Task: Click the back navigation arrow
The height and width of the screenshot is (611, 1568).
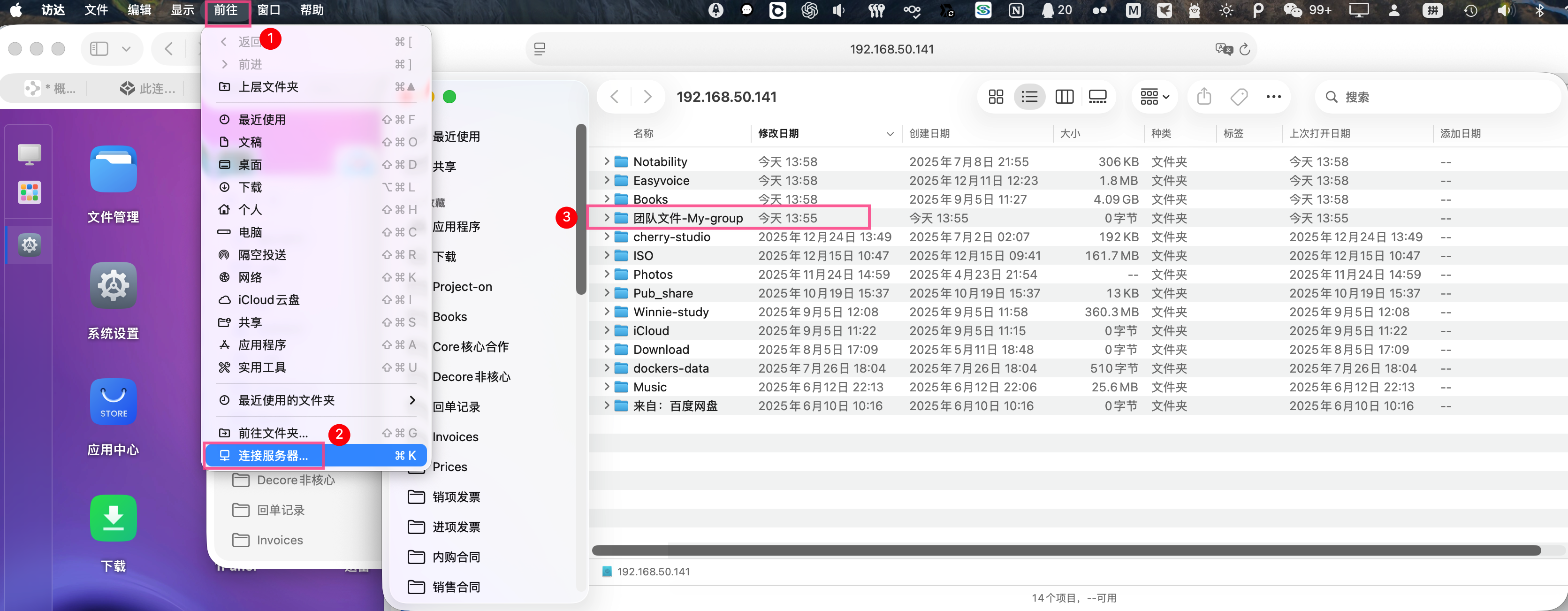Action: pyautogui.click(x=615, y=96)
